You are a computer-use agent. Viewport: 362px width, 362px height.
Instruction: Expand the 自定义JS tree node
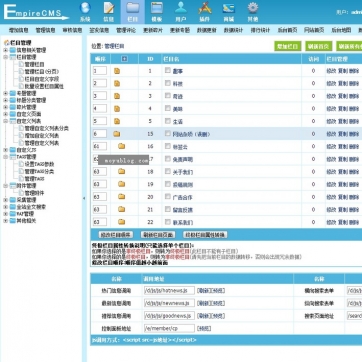click(x=5, y=150)
